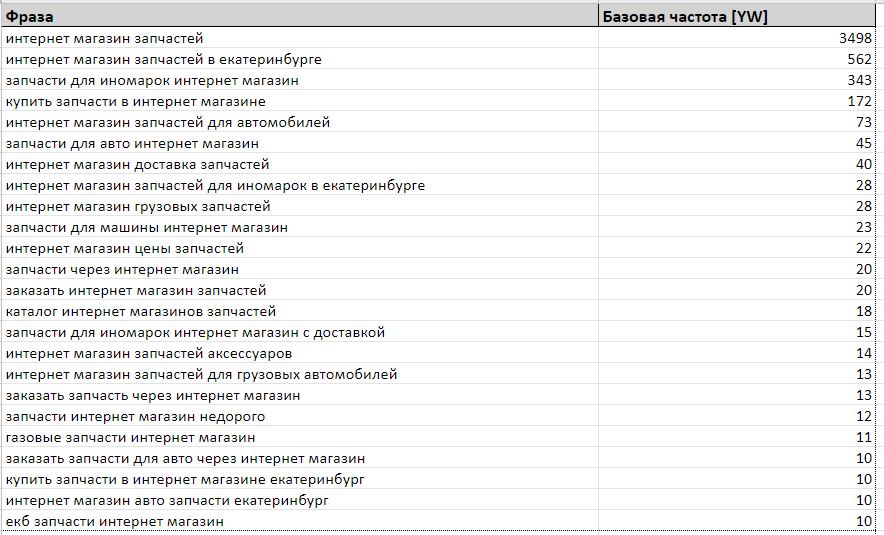The width and height of the screenshot is (884, 535).
Task: Select cell 'интернет магазин грузовых запчастей'
Action: 299,206
